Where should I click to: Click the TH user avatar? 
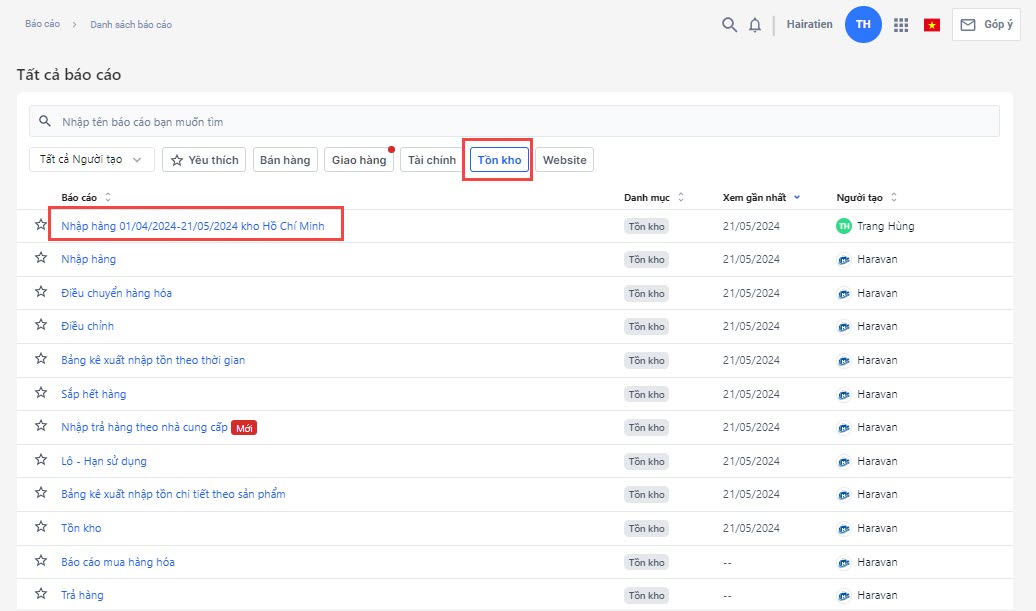pyautogui.click(x=863, y=24)
